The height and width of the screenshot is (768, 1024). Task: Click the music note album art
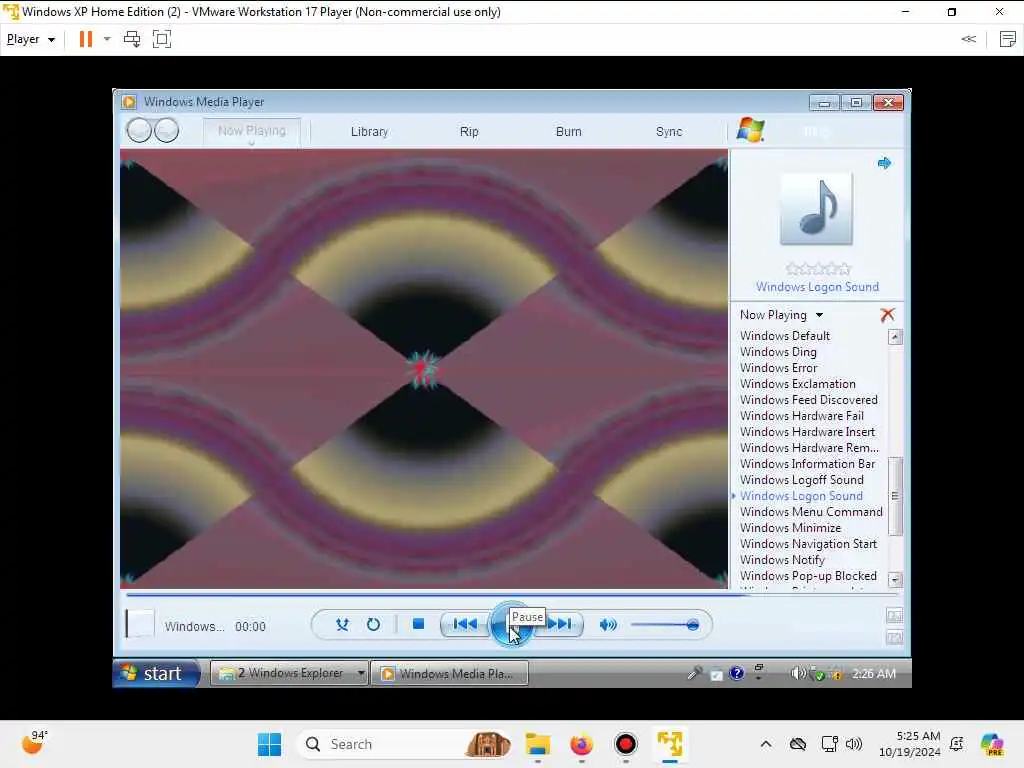pyautogui.click(x=816, y=209)
